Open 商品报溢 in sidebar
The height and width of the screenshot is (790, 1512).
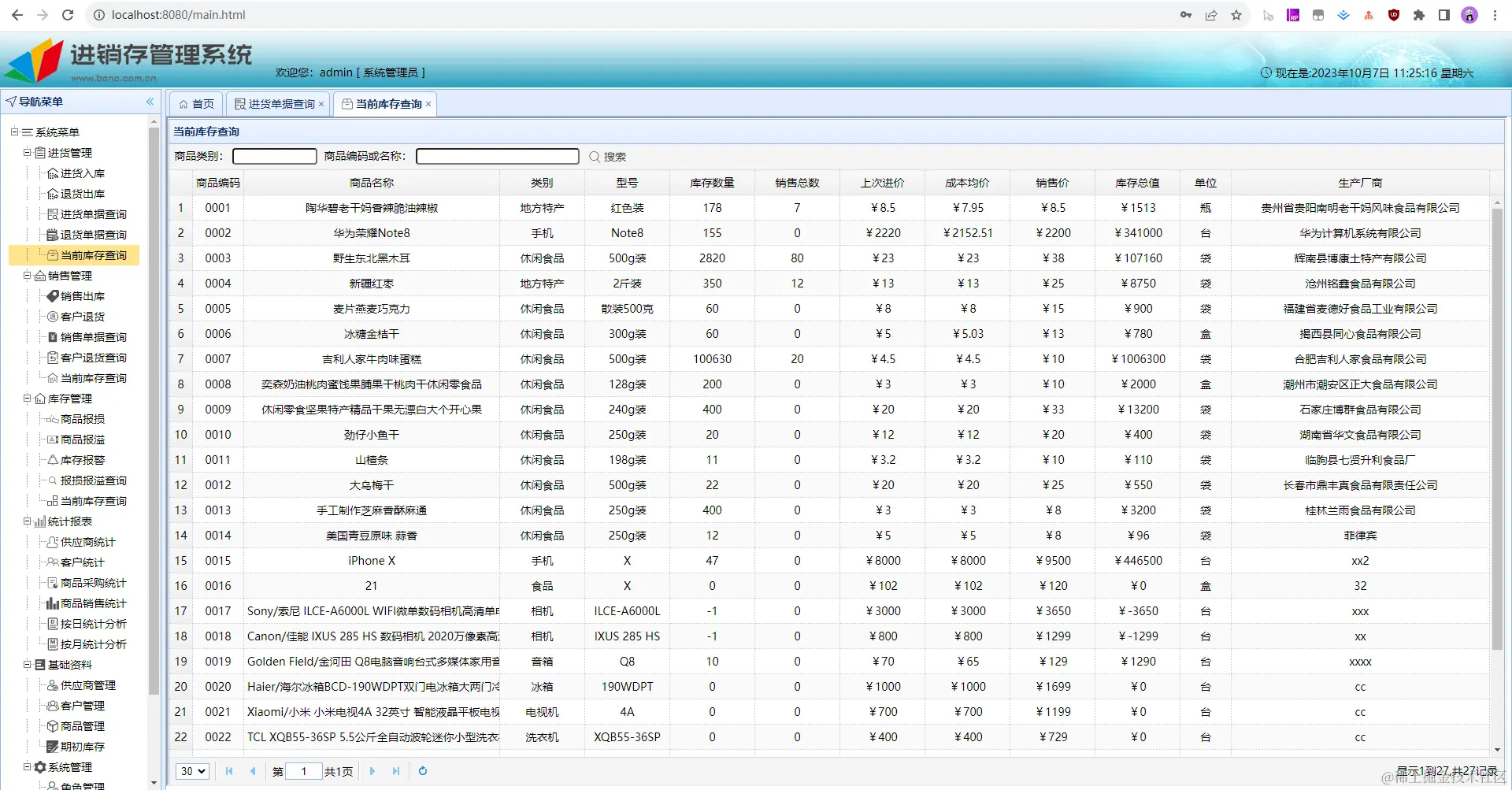pyautogui.click(x=83, y=440)
